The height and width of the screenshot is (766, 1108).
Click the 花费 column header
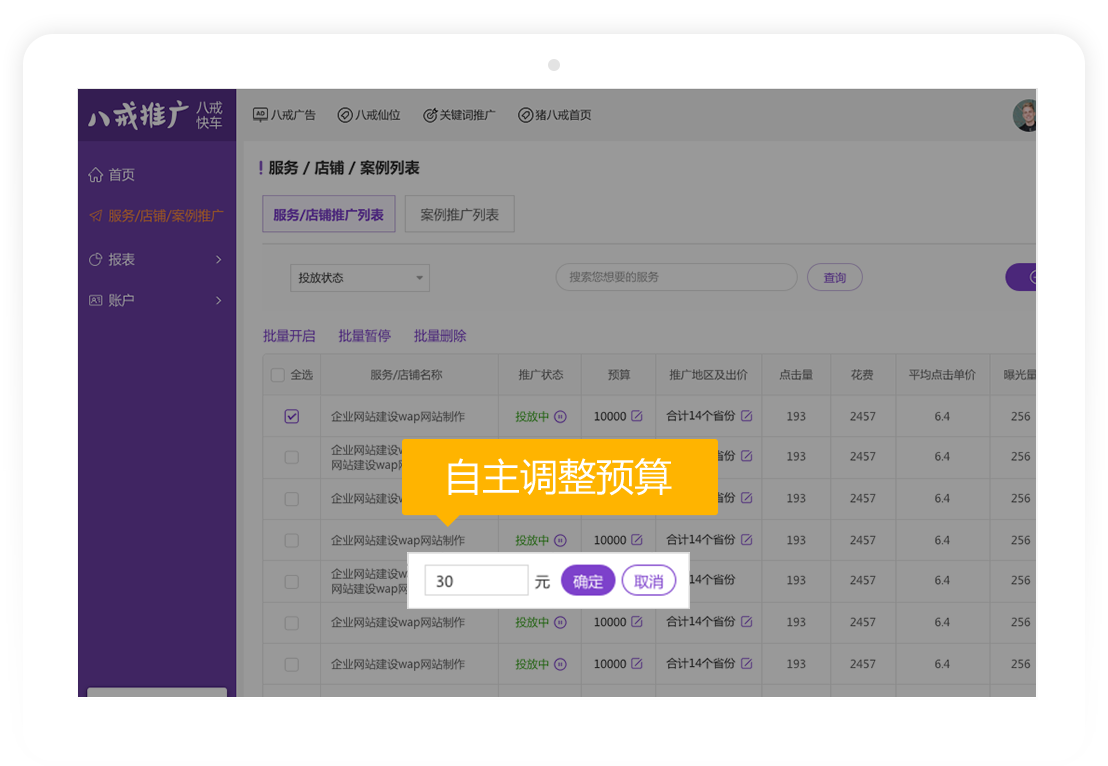coord(862,375)
